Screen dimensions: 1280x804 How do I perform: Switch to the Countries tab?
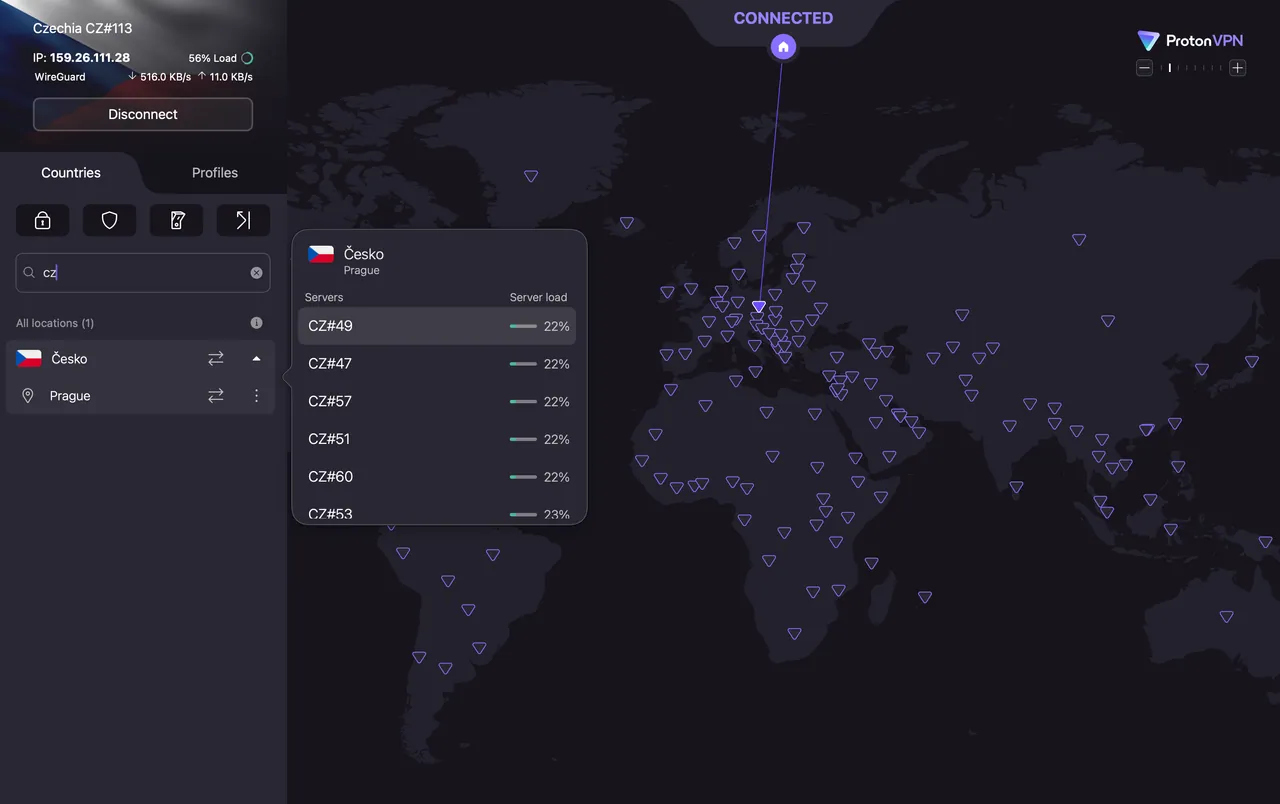pyautogui.click(x=71, y=173)
